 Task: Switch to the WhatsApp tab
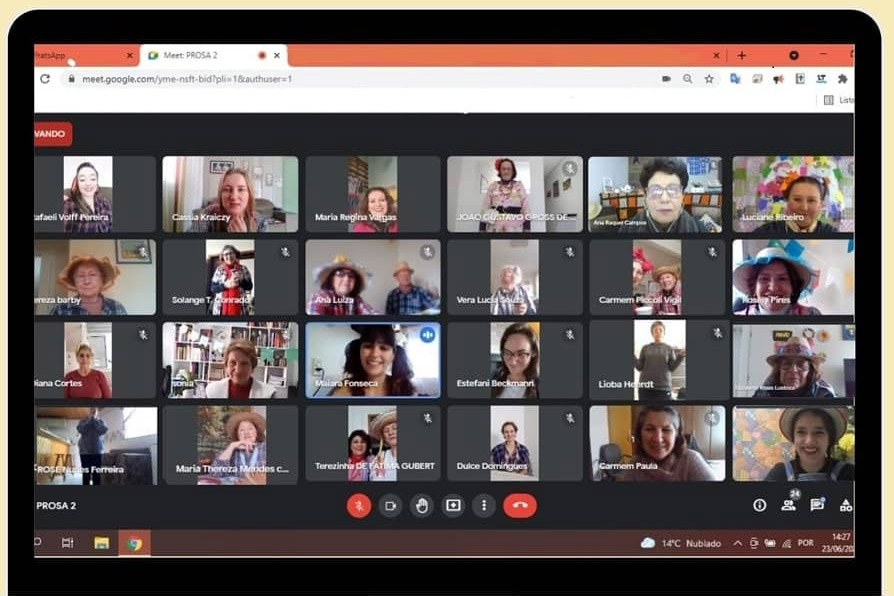[80, 55]
